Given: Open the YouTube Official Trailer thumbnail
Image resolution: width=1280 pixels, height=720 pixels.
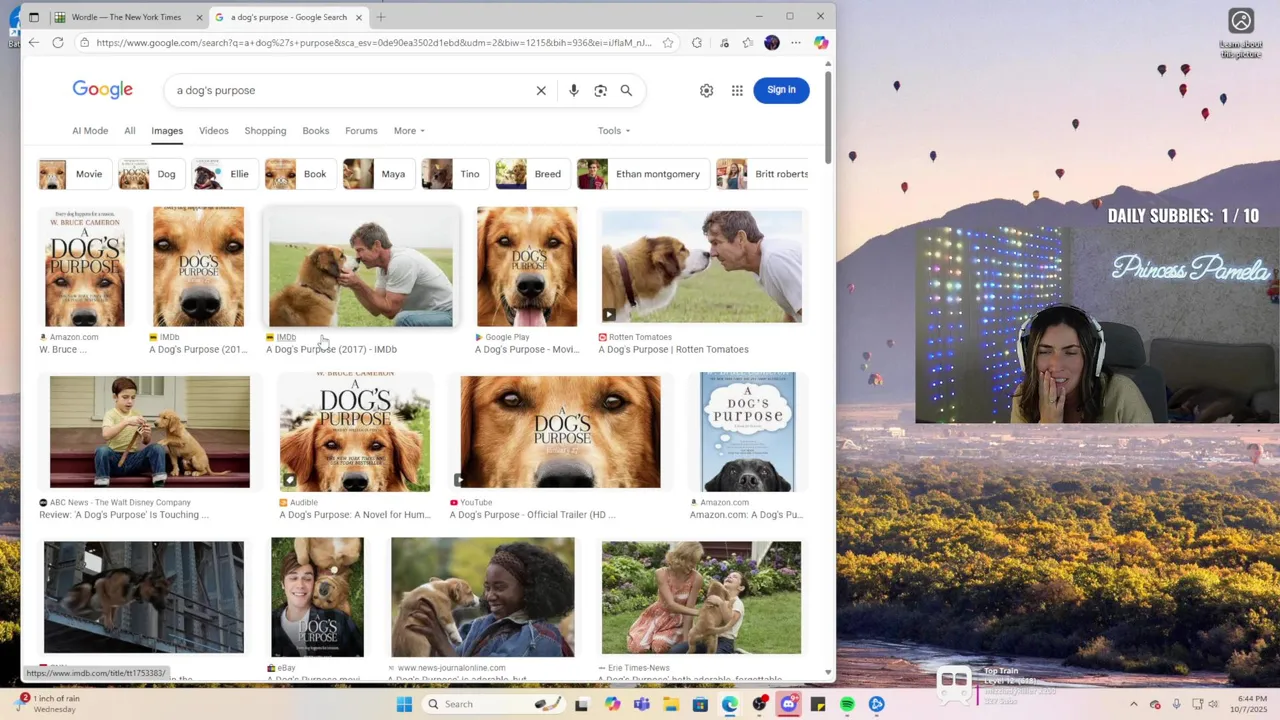Looking at the screenshot, I should [x=560, y=432].
